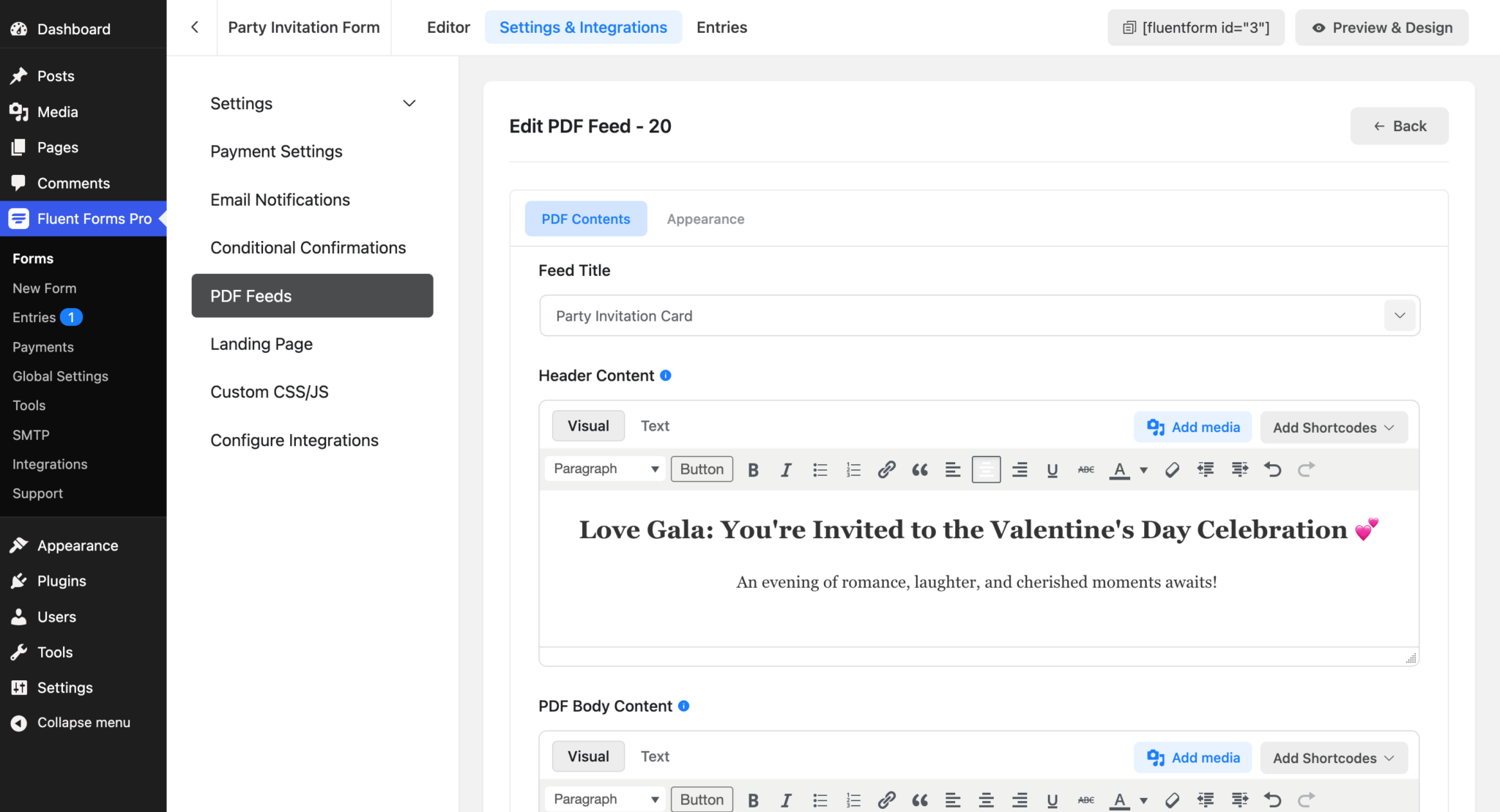Insert numbered list in Header Content editor
Viewport: 1500px width, 812px height.
[x=853, y=469]
